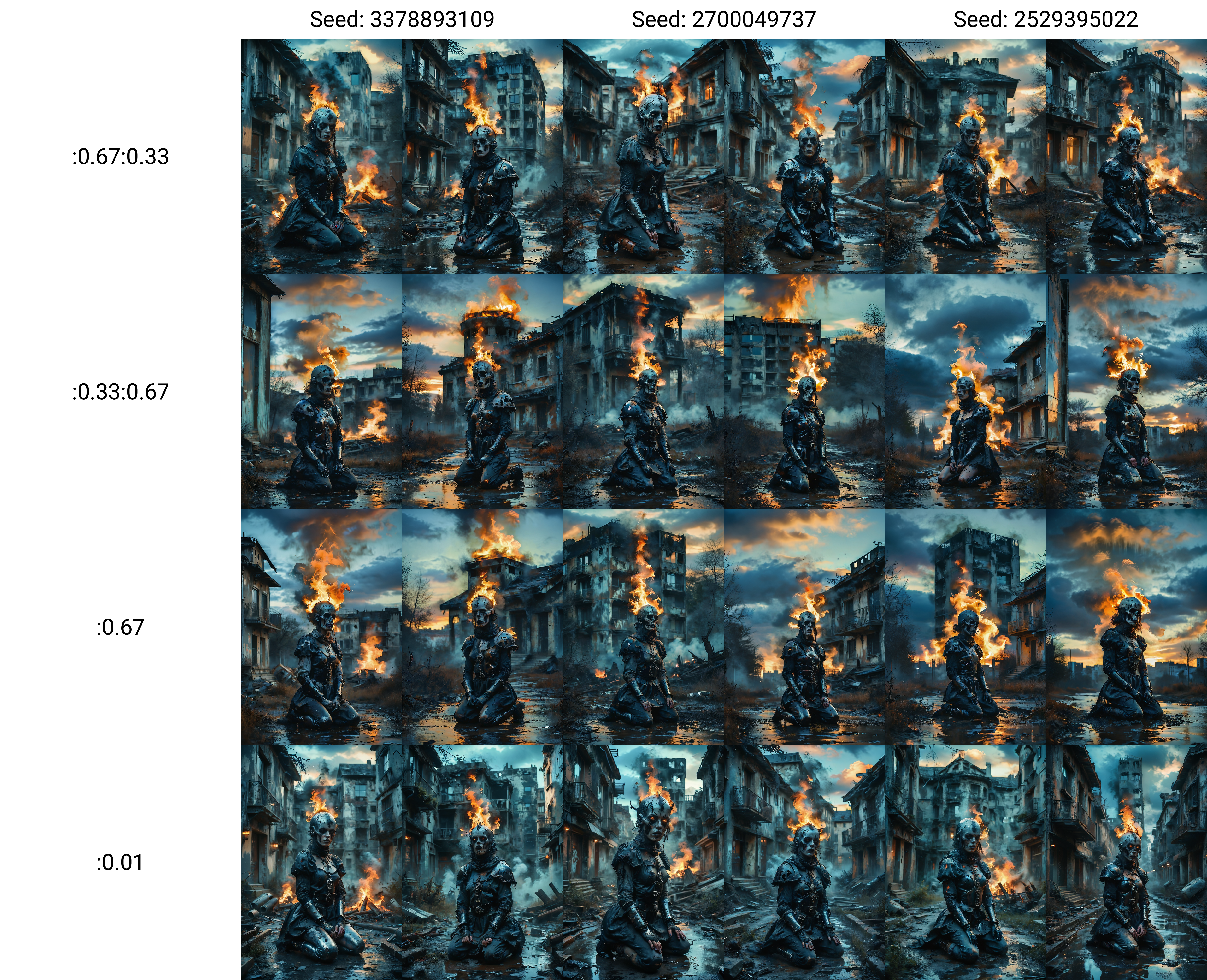Open first image in :0.67:0.33 row
This screenshot has width=1207, height=980.
(x=322, y=156)
